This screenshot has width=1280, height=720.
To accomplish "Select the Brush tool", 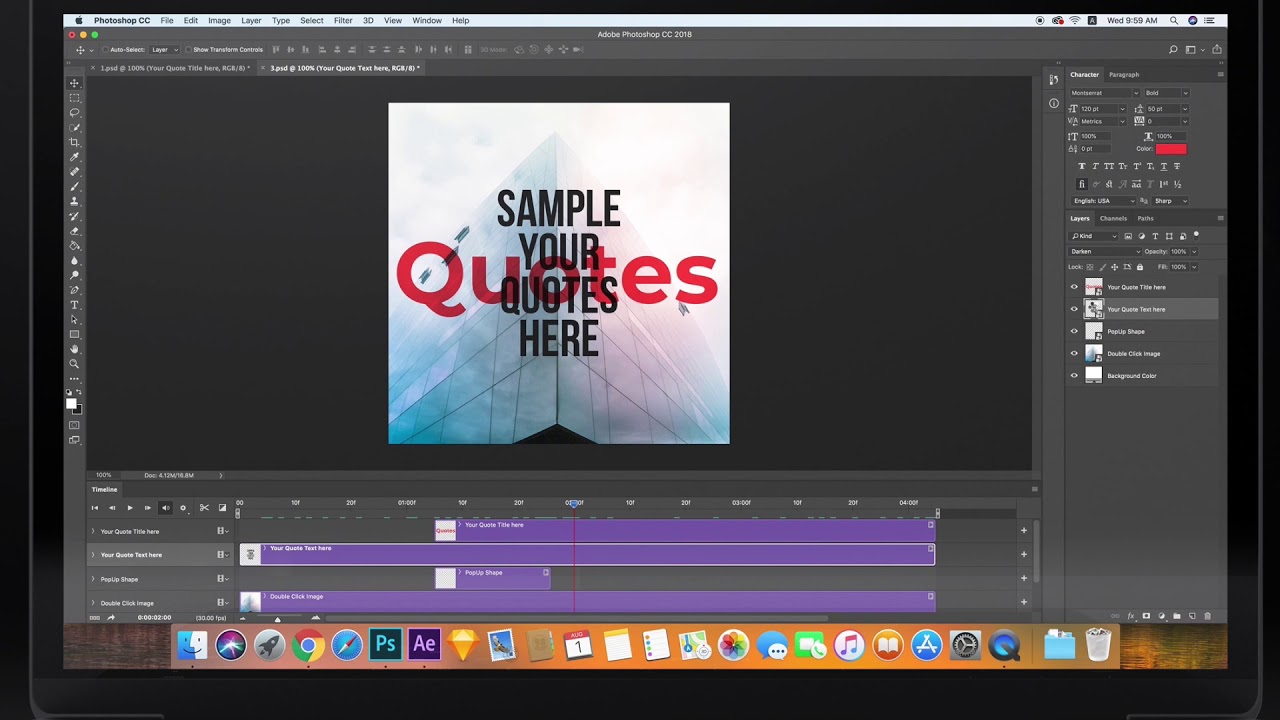I will (x=75, y=187).
